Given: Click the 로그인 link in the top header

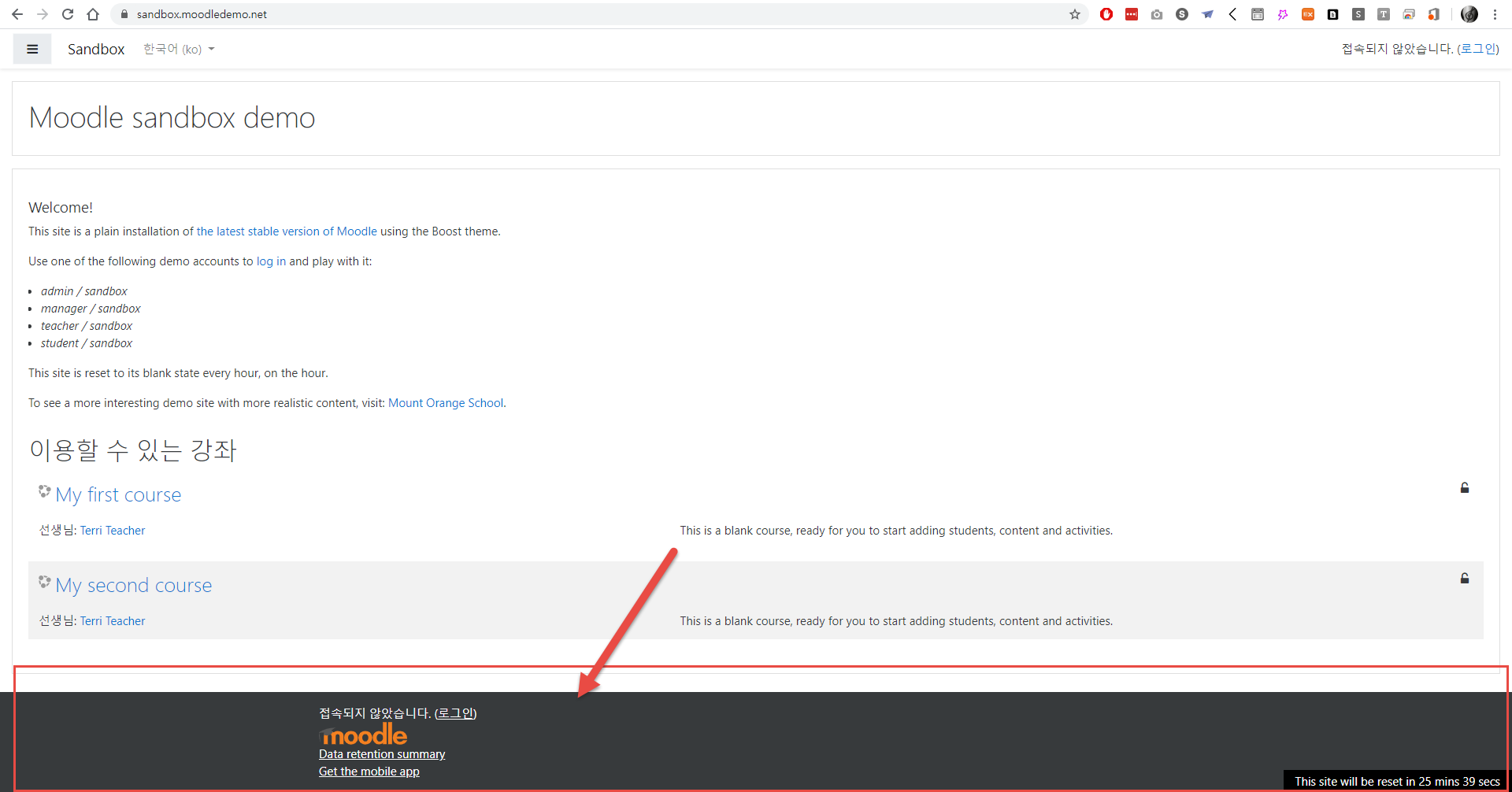Looking at the screenshot, I should (1478, 49).
